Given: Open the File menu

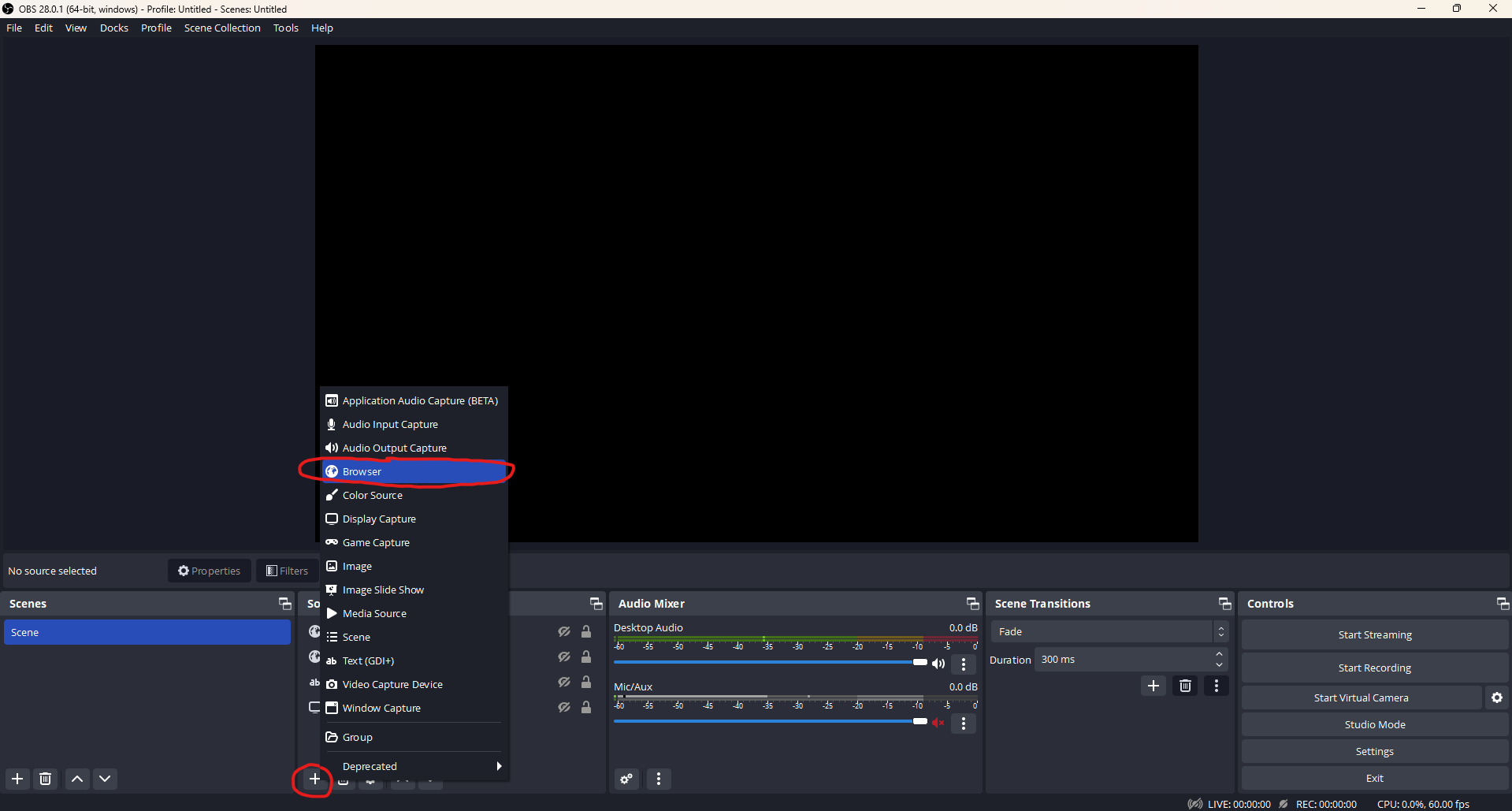Looking at the screenshot, I should click(x=14, y=28).
